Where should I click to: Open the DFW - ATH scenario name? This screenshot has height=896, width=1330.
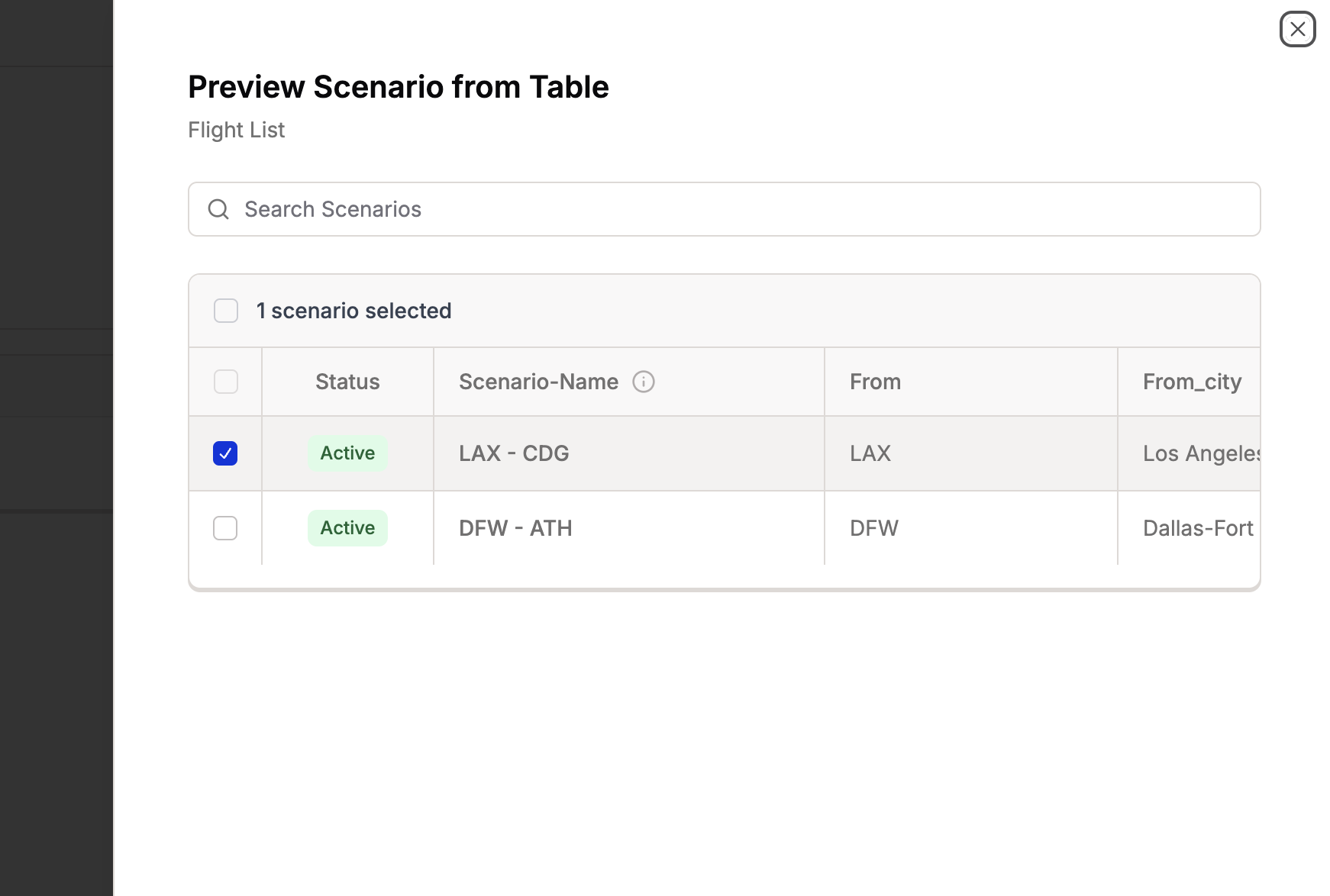click(515, 528)
